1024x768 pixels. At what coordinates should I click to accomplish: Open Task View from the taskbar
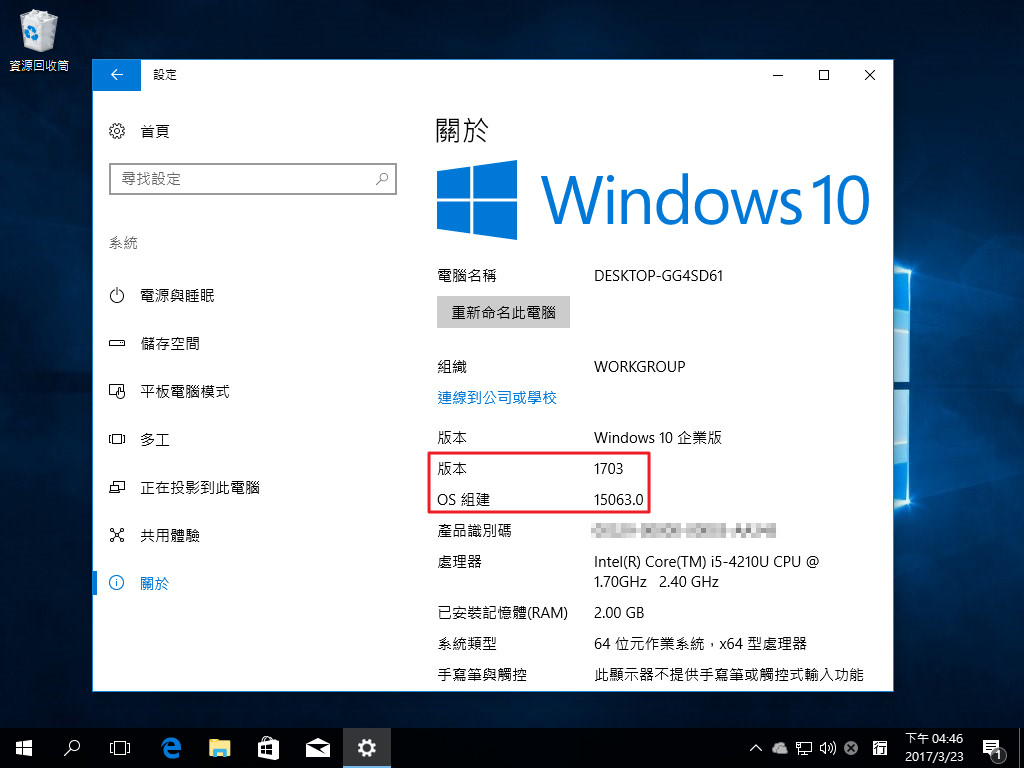pos(120,747)
